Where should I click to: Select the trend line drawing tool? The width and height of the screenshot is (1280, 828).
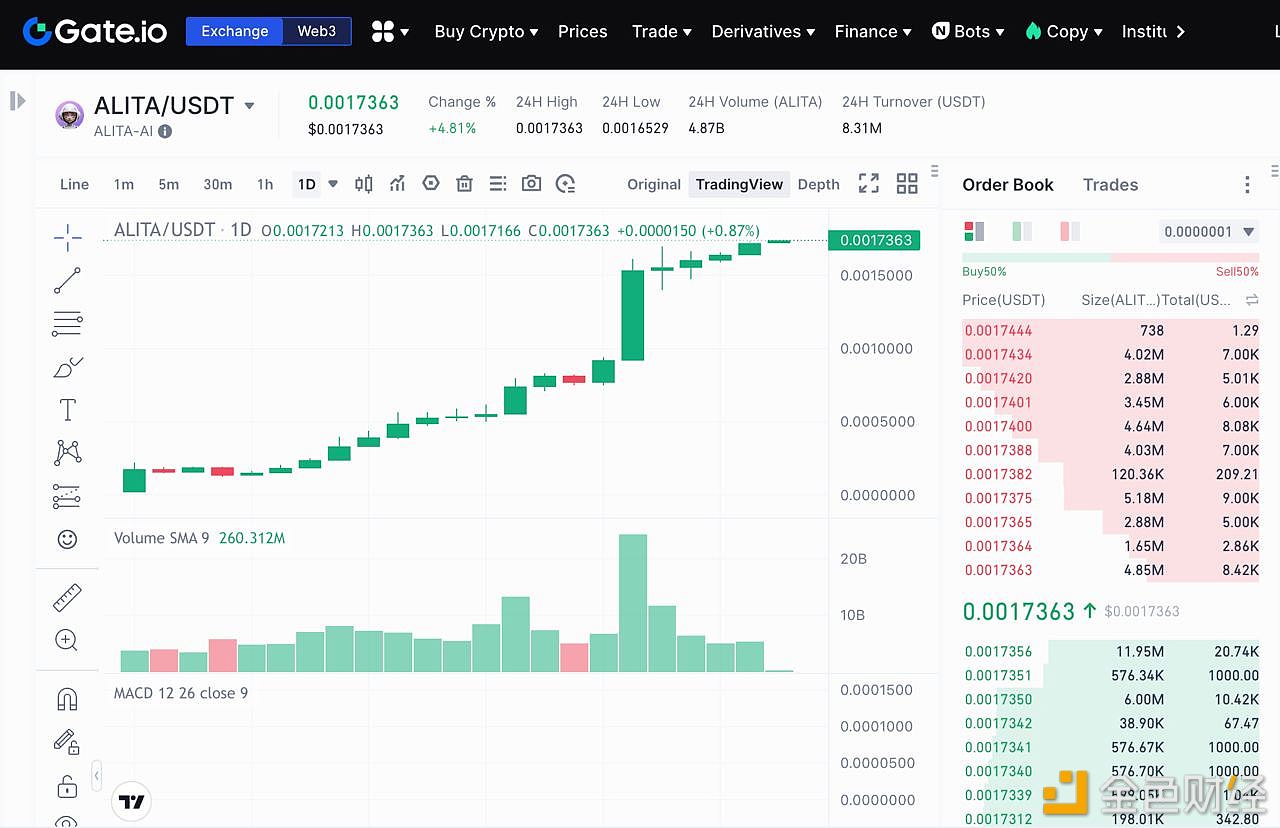pyautogui.click(x=67, y=280)
